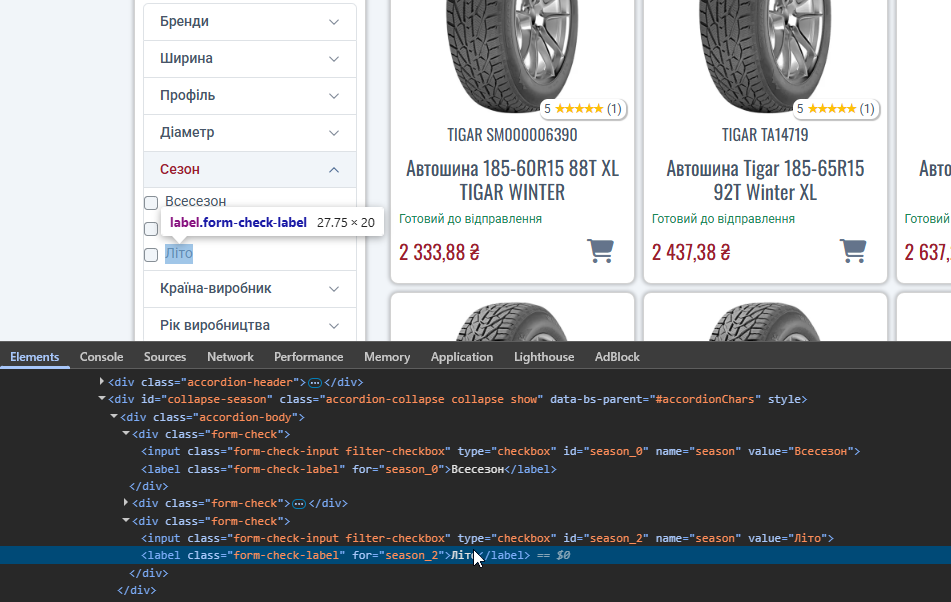Check the Літо checkbox
Image resolution: width=951 pixels, height=602 pixels.
click(x=151, y=255)
